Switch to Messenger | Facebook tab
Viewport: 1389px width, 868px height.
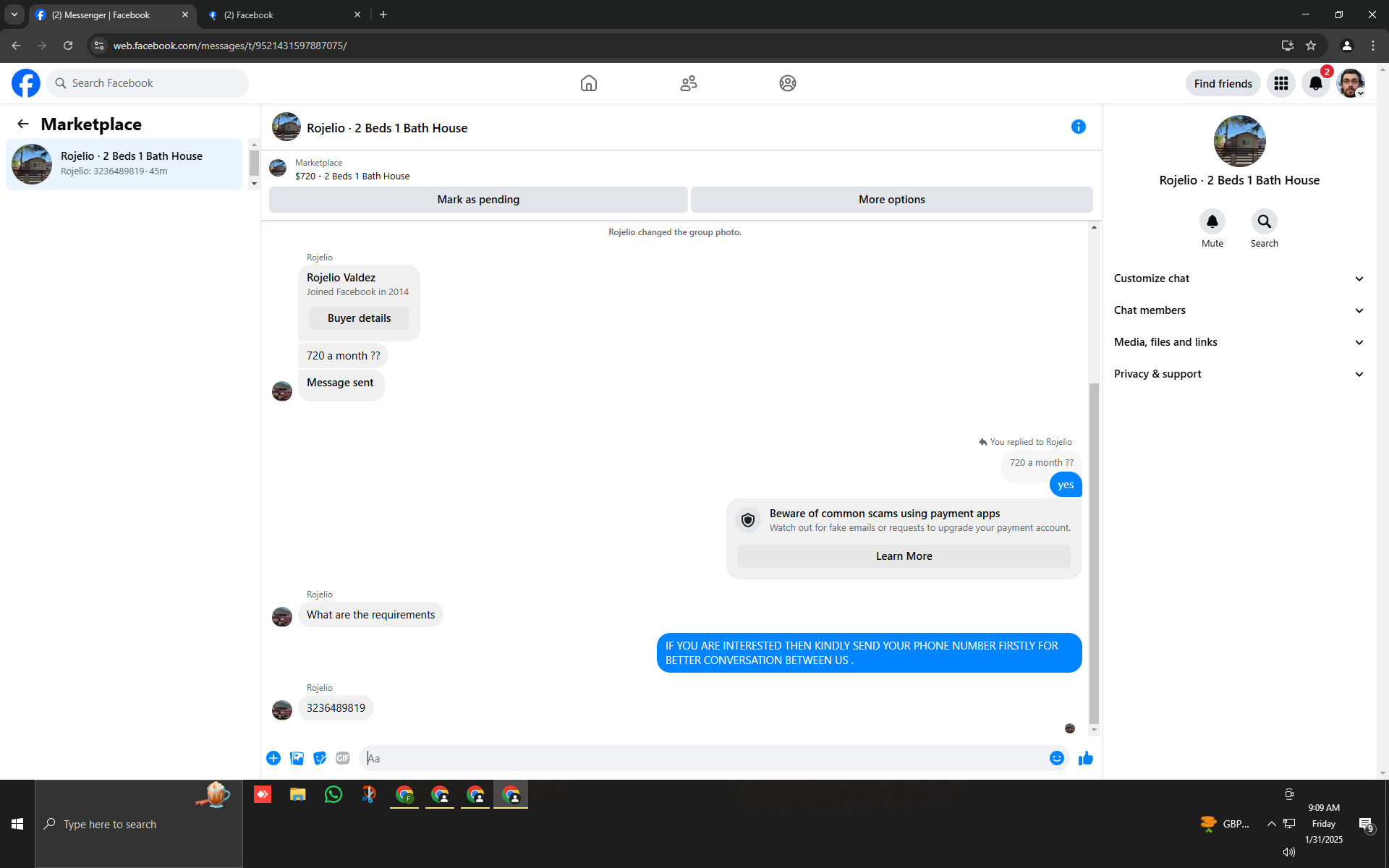click(112, 14)
